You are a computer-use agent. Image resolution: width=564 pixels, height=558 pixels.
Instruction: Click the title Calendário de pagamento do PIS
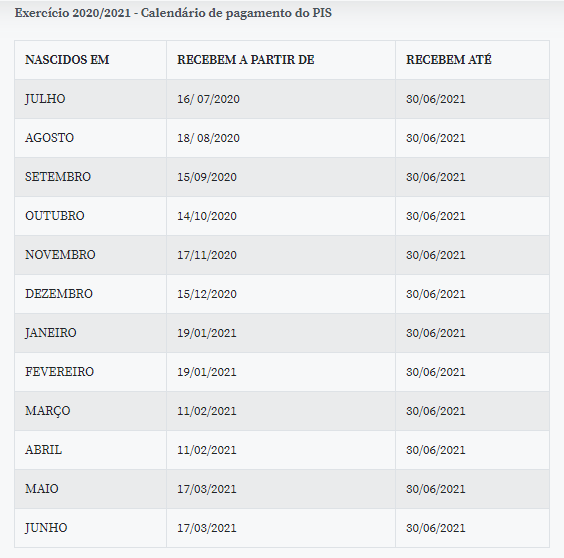(236, 13)
